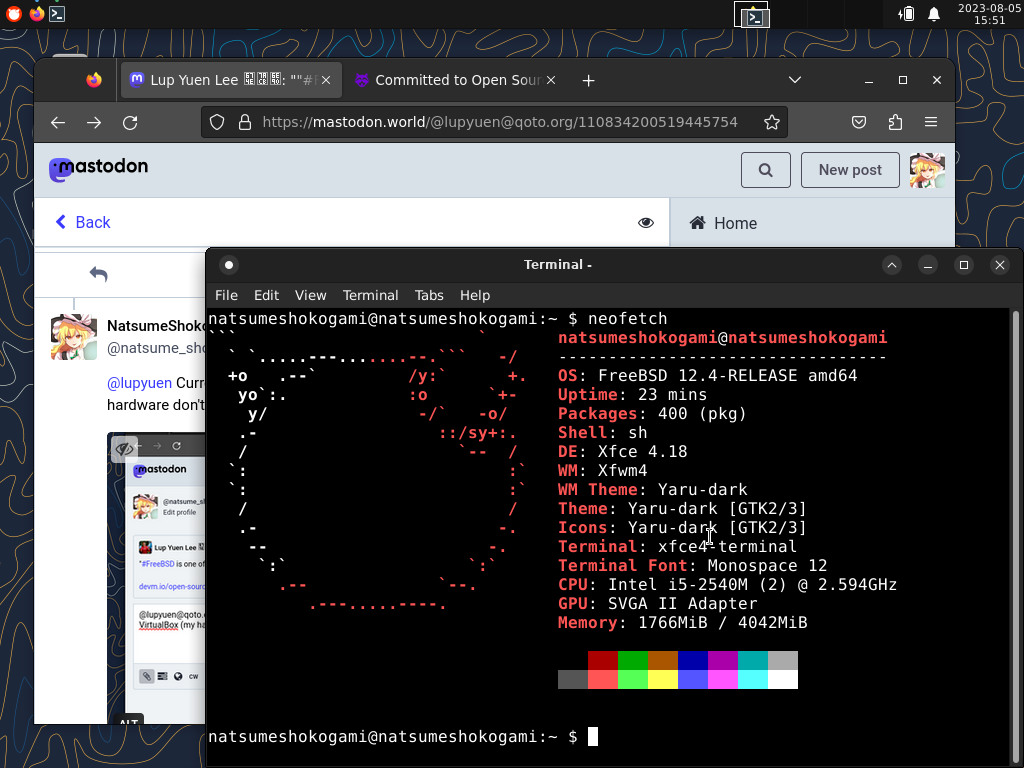1024x768 pixels.
Task: Click the New post button
Action: 850,170
